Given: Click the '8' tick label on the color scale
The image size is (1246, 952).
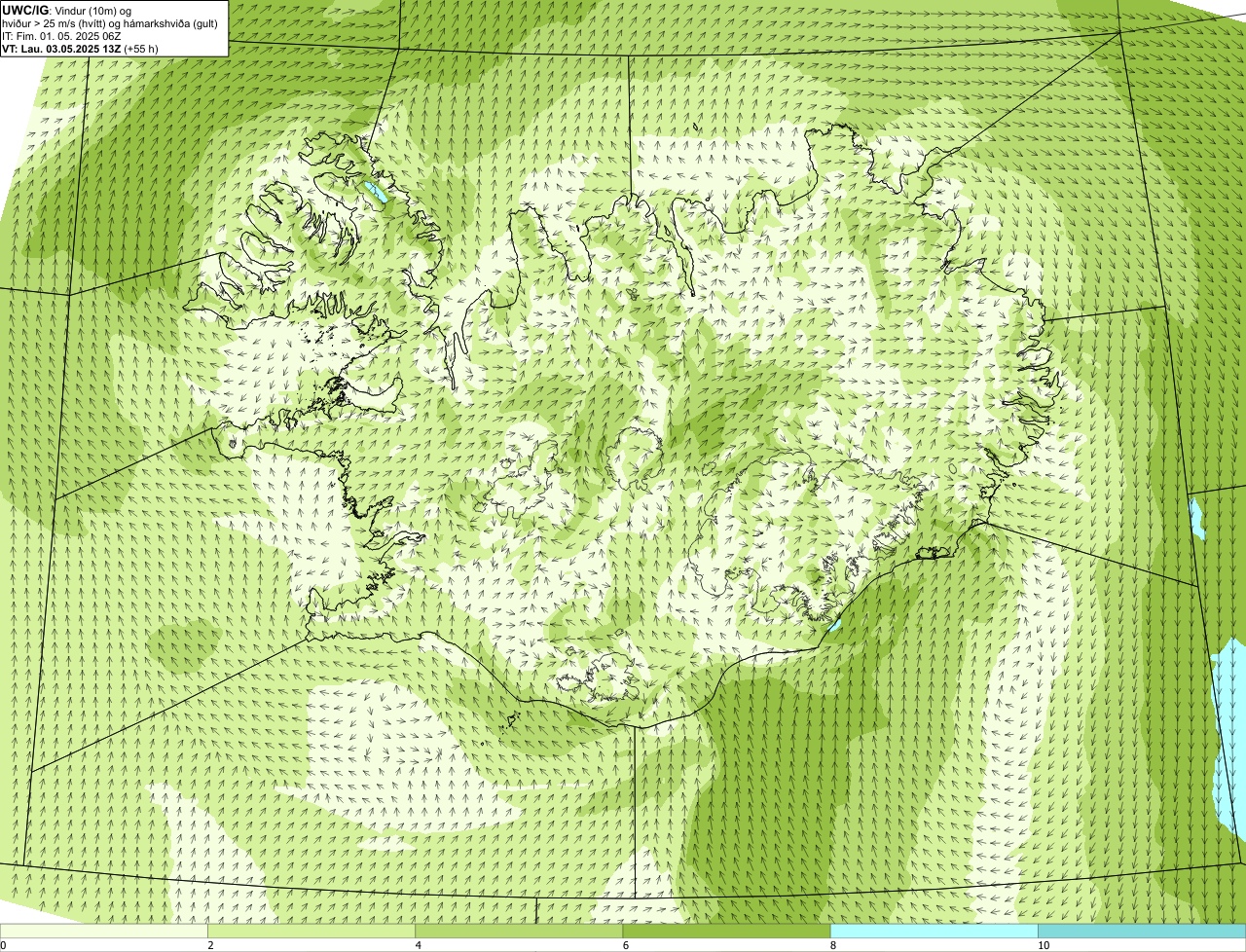Looking at the screenshot, I should (832, 945).
